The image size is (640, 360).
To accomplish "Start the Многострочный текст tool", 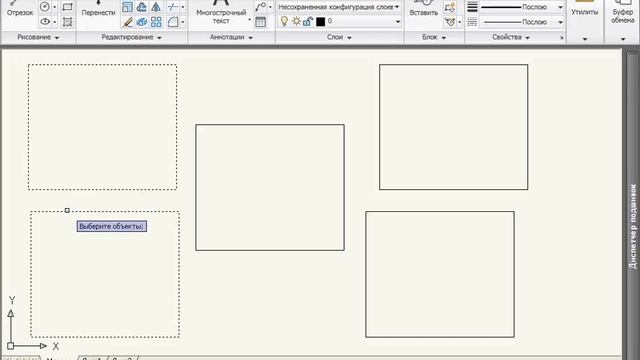I will (221, 11).
